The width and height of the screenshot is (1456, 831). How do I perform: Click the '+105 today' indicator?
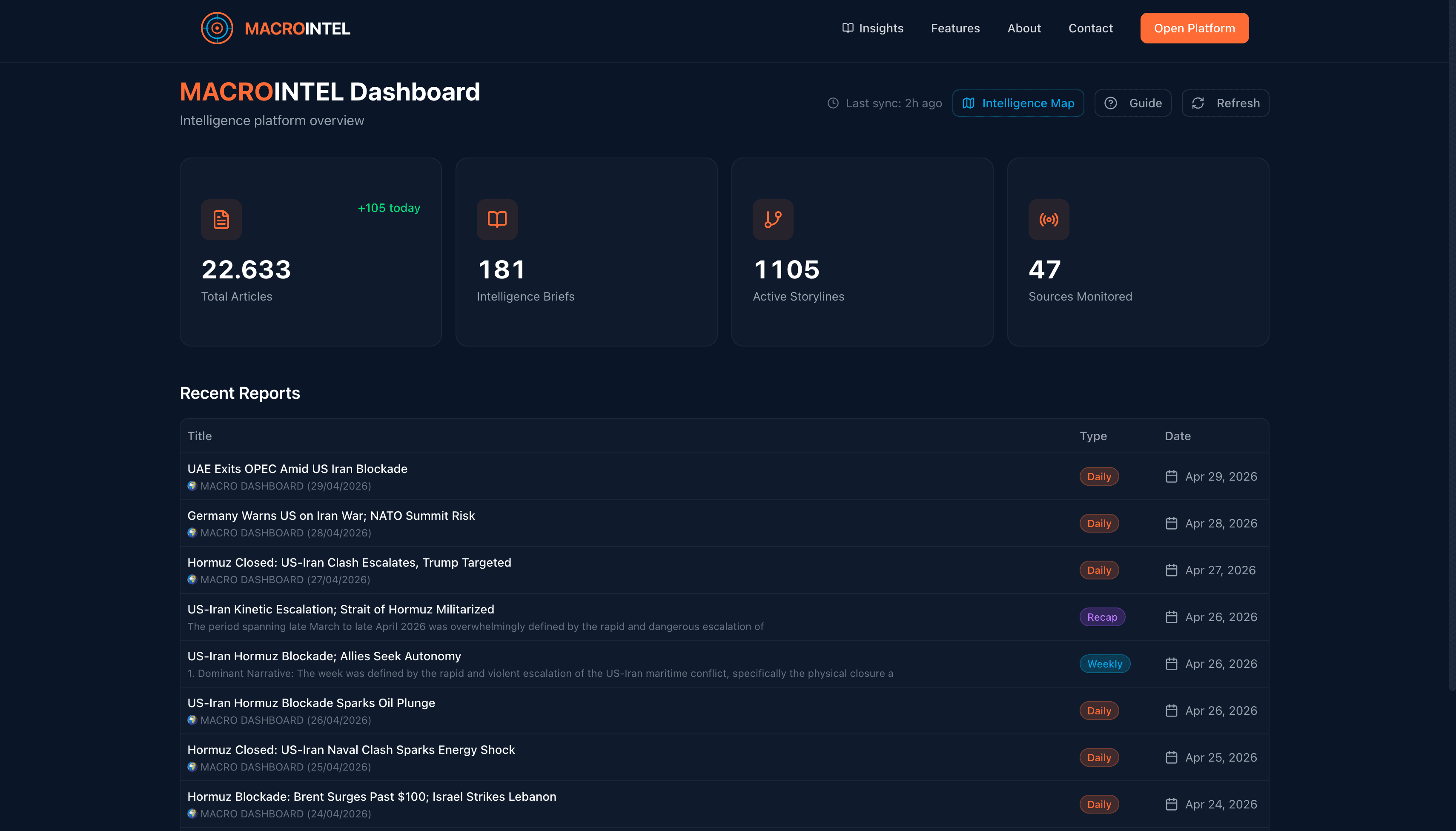point(389,208)
